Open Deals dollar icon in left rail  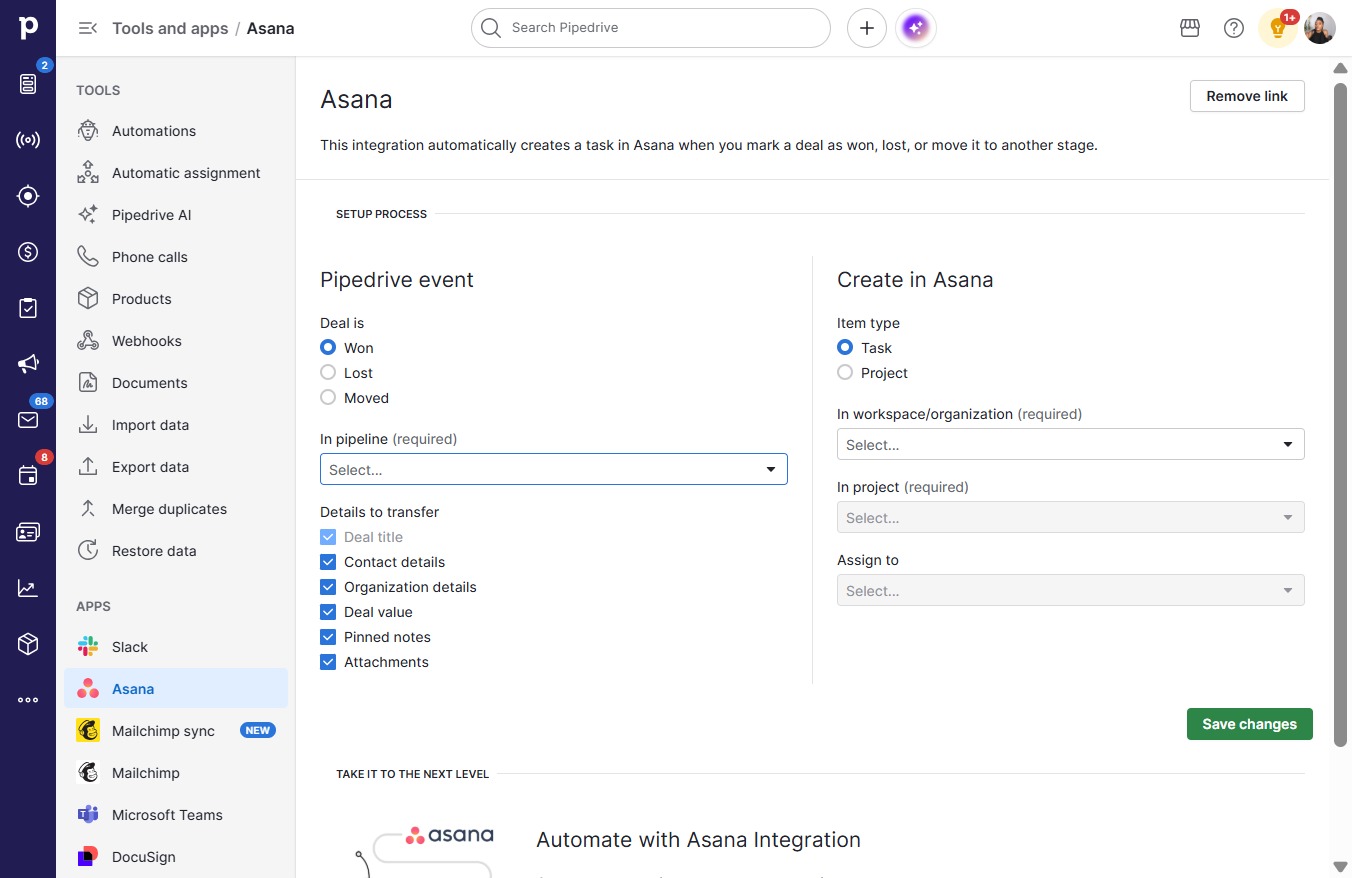pos(28,252)
